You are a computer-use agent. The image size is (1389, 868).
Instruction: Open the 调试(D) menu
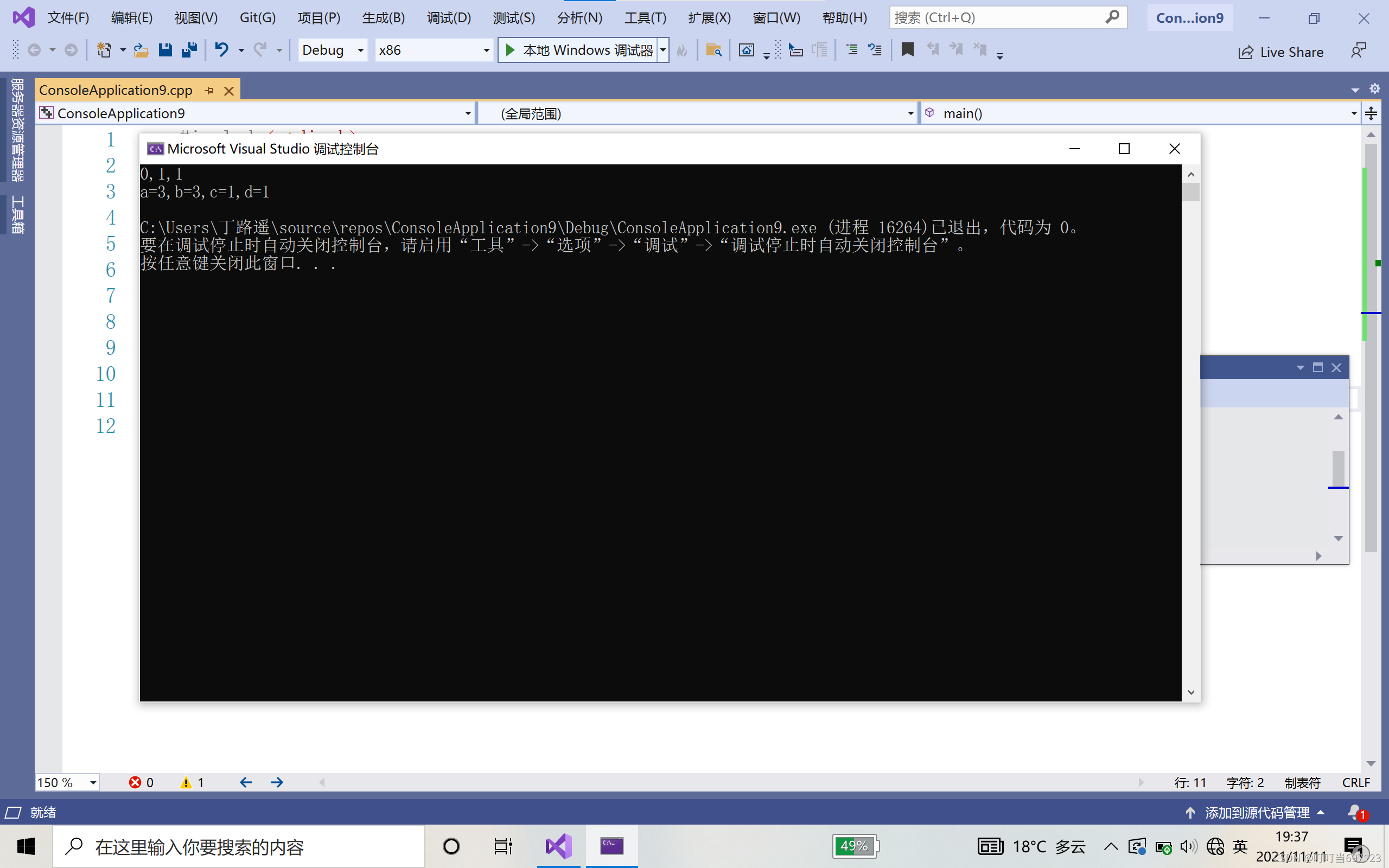coord(449,18)
